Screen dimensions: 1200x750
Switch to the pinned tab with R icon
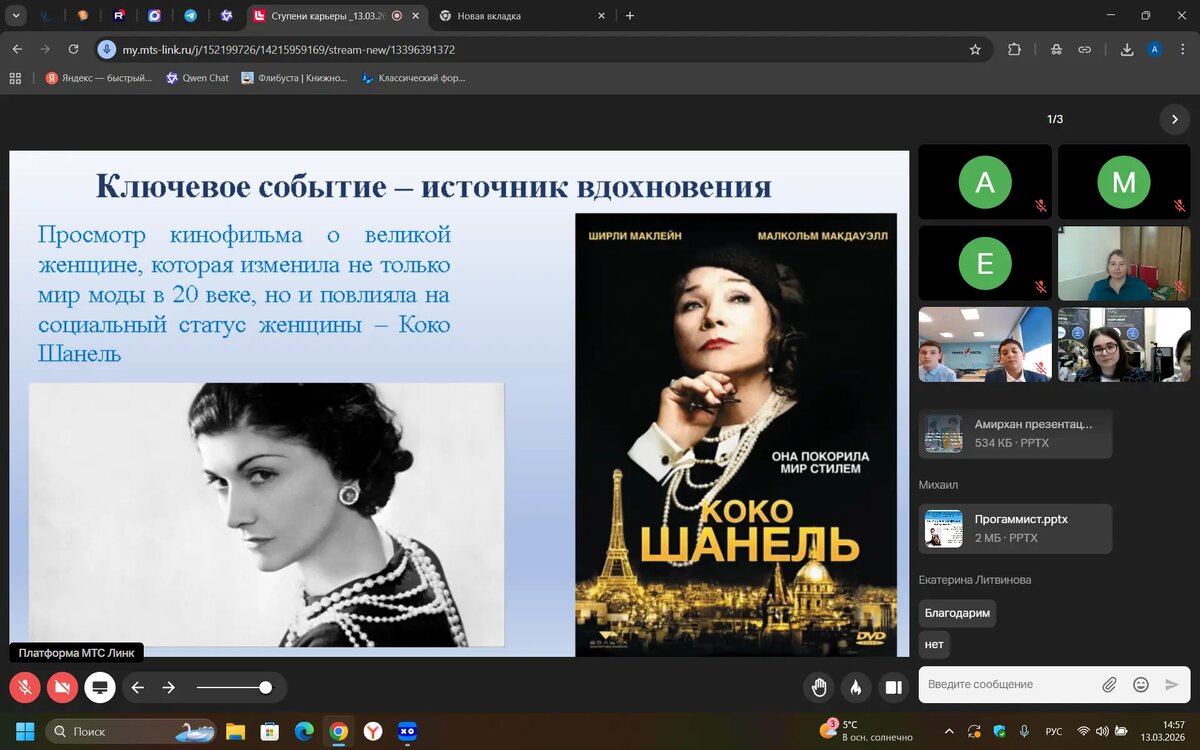(119, 16)
